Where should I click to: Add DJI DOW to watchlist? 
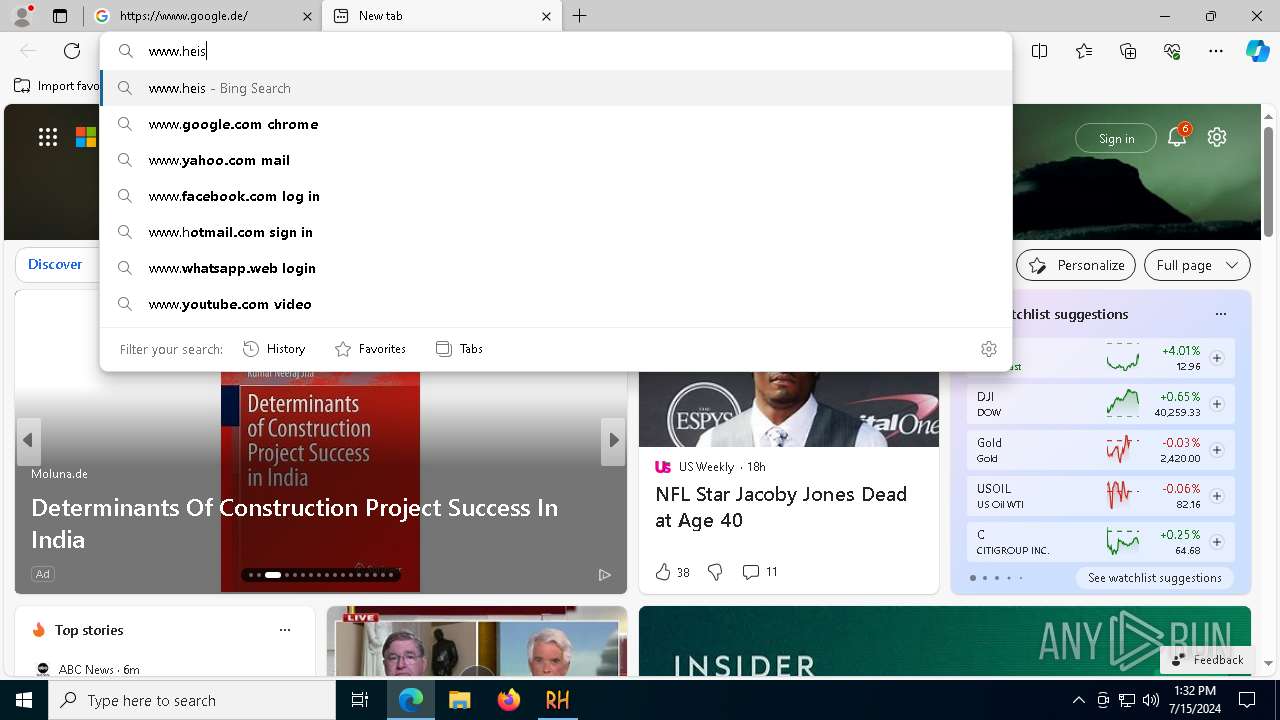[x=1217, y=404]
